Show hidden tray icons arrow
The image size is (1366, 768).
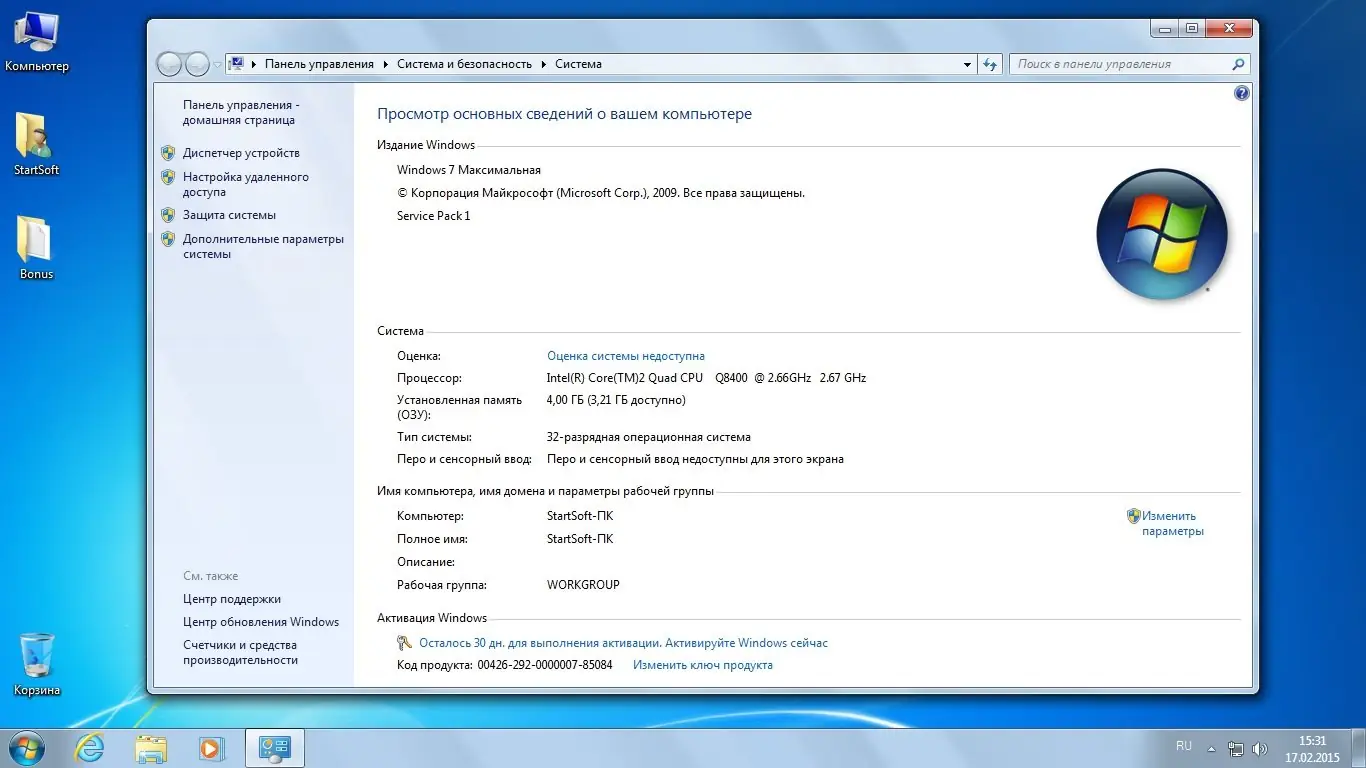tap(1211, 748)
